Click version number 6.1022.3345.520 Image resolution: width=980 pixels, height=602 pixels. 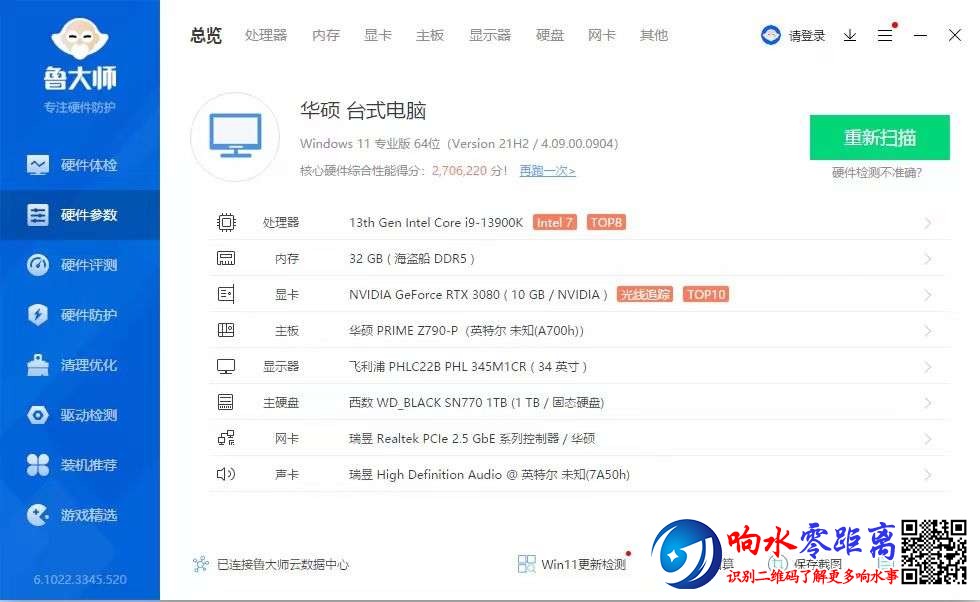(x=80, y=579)
